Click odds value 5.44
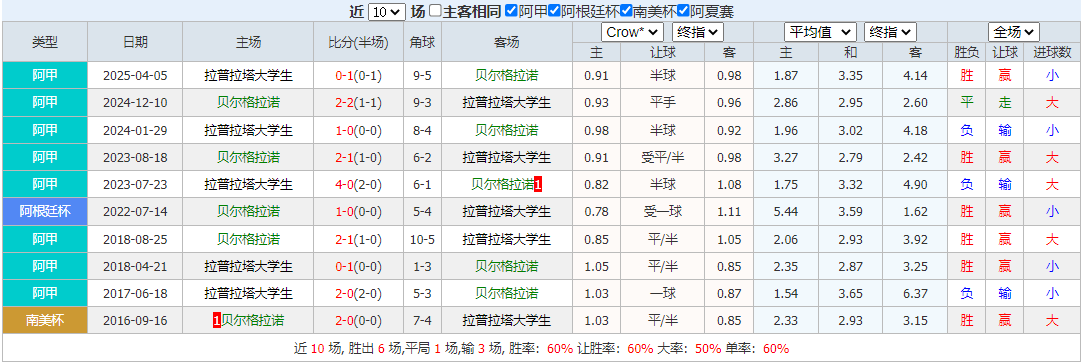This screenshot has width=1081, height=363. [786, 211]
